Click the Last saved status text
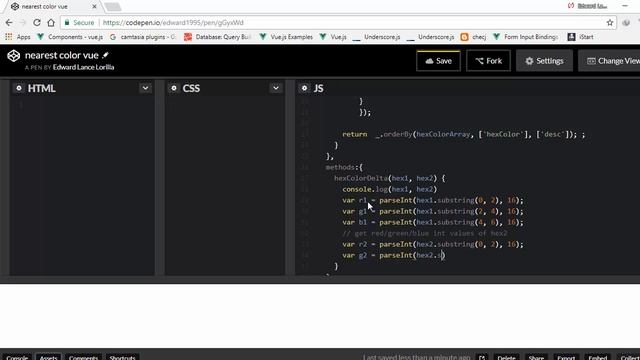Image resolution: width=640 pixels, height=360 pixels. pos(417,357)
